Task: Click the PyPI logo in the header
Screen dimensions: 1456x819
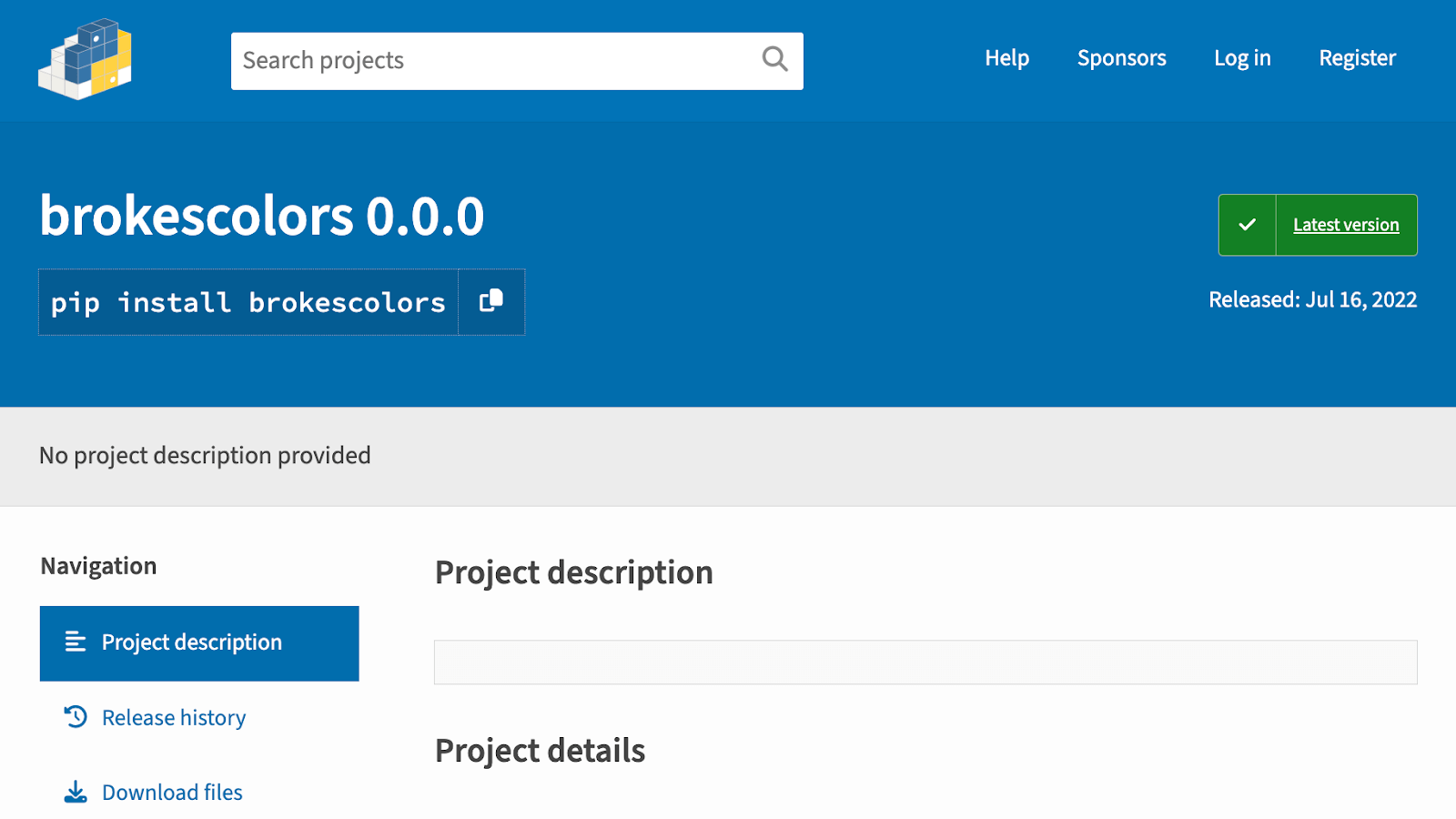Action: [x=86, y=59]
